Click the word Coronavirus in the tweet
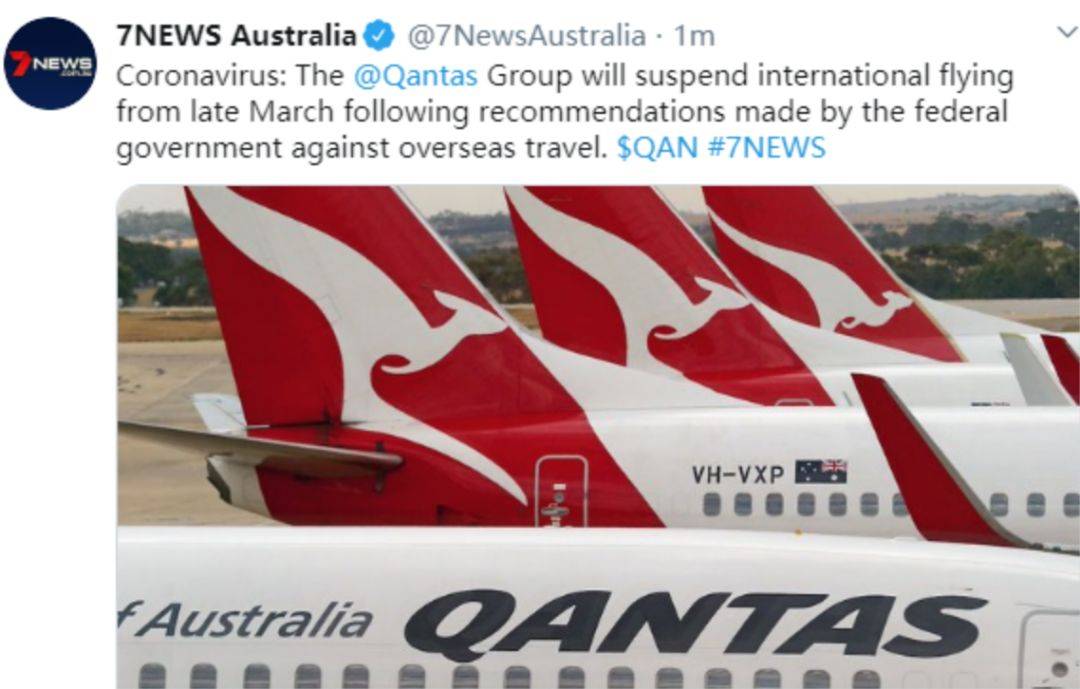Image resolution: width=1080 pixels, height=689 pixels. click(200, 76)
